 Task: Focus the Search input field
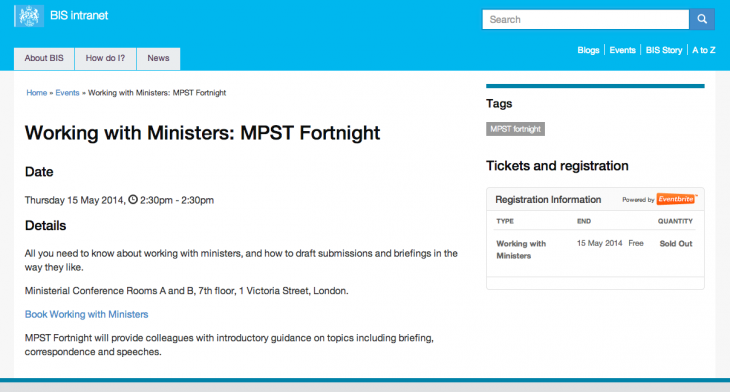tap(586, 20)
